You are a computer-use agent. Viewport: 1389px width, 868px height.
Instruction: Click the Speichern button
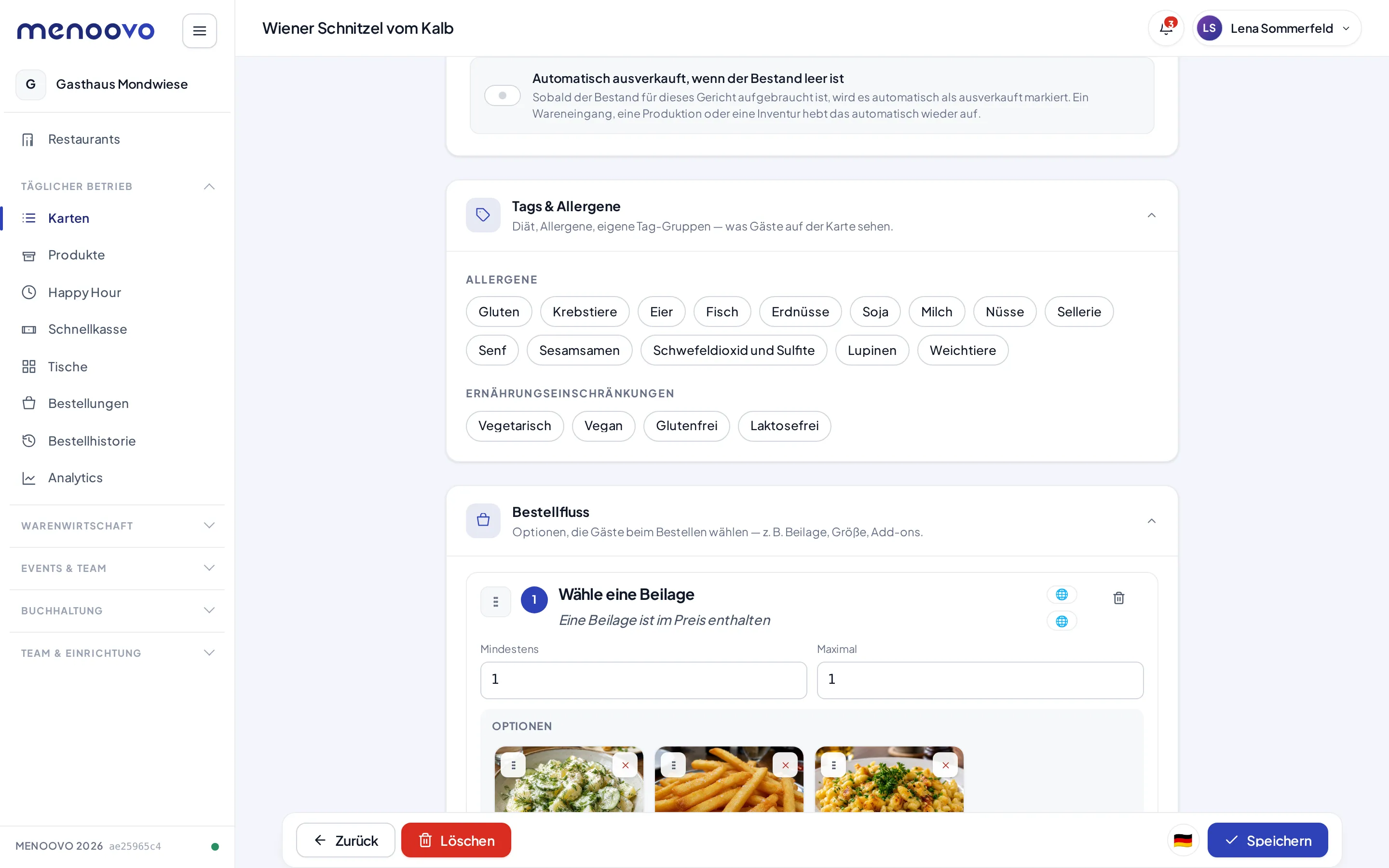click(x=1267, y=841)
